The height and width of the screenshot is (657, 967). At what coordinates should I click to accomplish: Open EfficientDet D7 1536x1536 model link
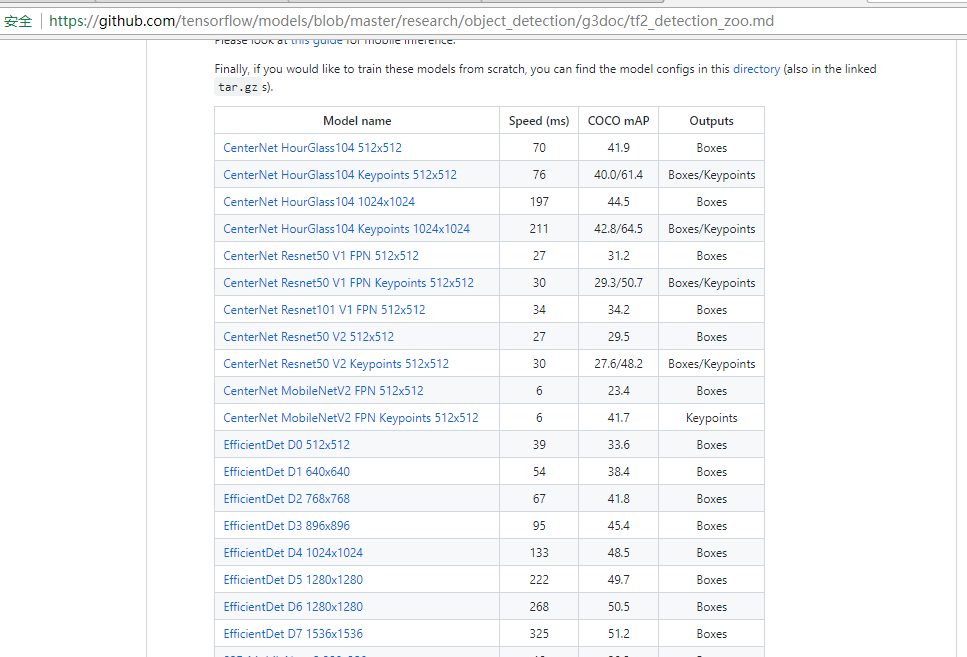click(293, 634)
